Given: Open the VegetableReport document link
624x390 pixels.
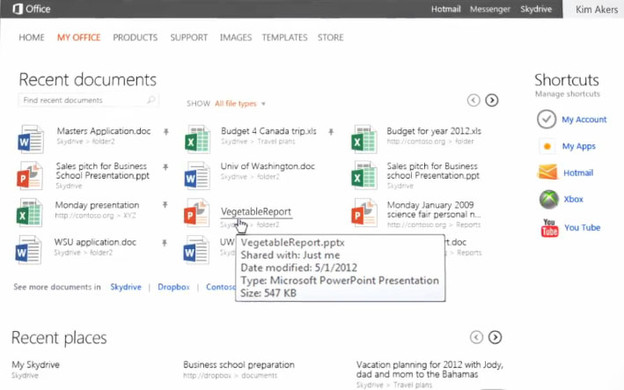Looking at the screenshot, I should point(256,212).
